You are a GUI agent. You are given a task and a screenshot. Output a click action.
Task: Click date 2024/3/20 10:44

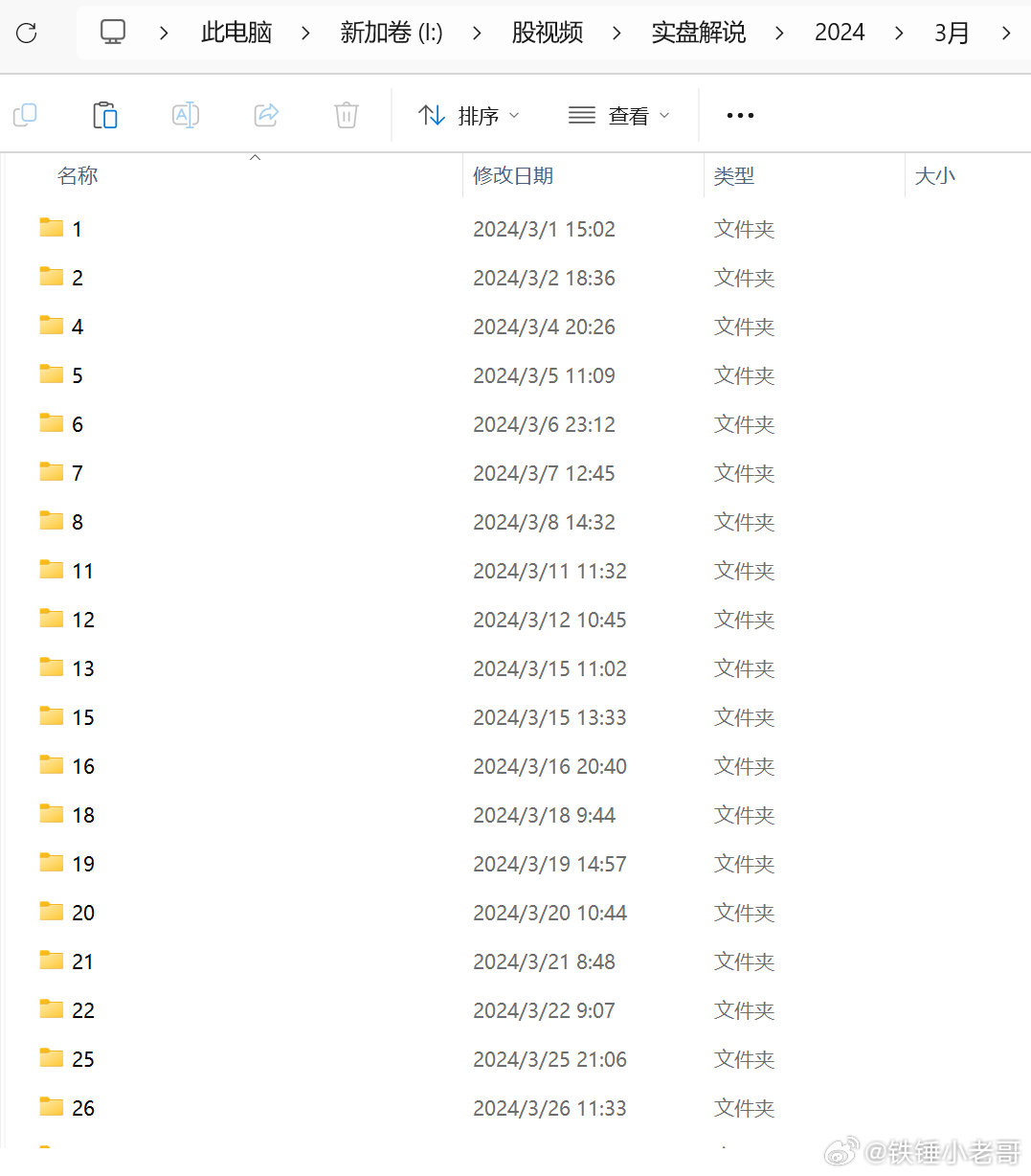(549, 913)
